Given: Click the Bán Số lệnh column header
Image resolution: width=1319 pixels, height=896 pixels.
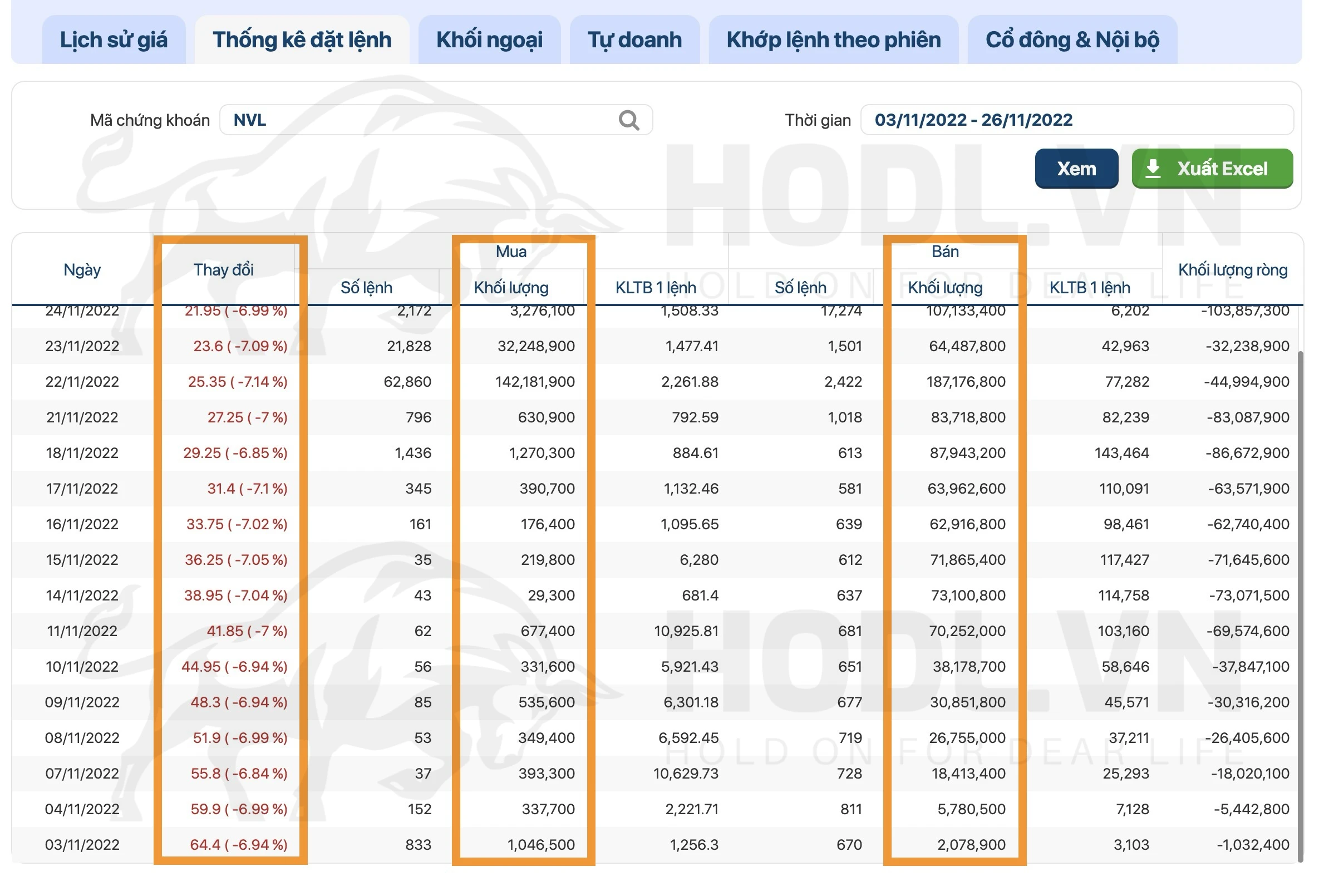Looking at the screenshot, I should 800,288.
